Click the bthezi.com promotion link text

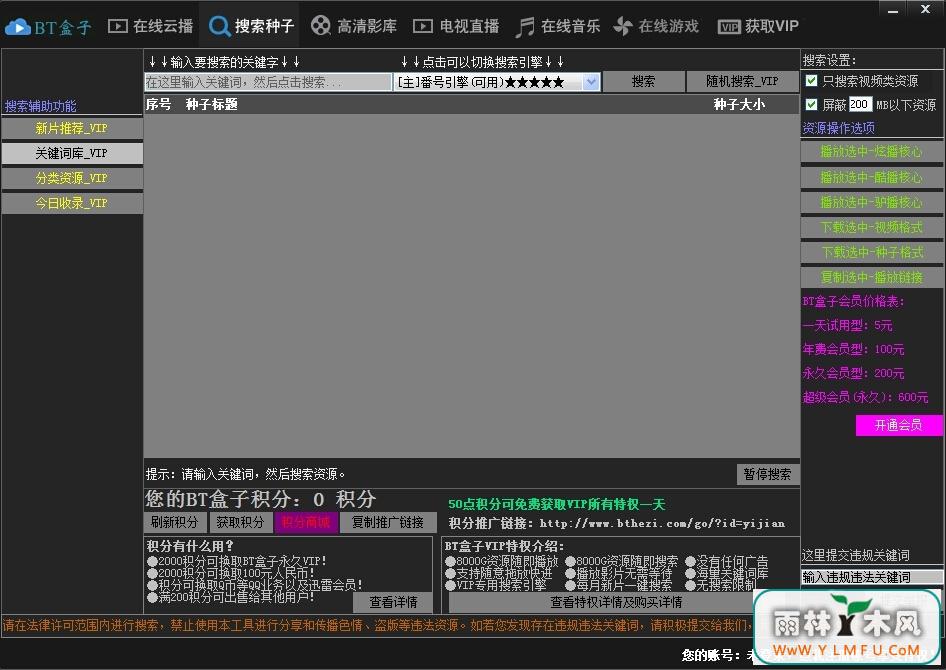pos(662,523)
